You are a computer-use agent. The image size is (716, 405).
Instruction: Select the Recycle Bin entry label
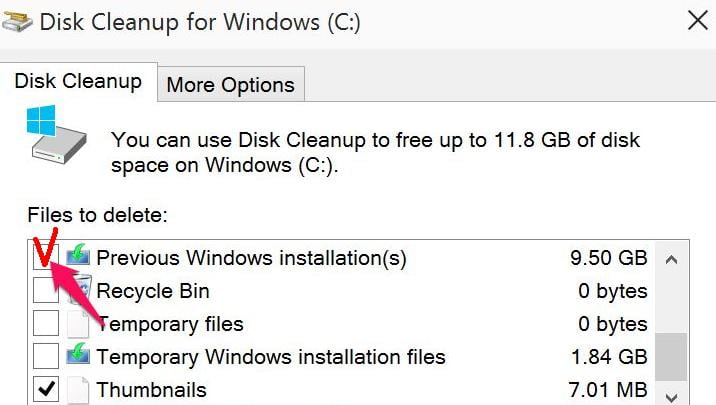click(152, 292)
